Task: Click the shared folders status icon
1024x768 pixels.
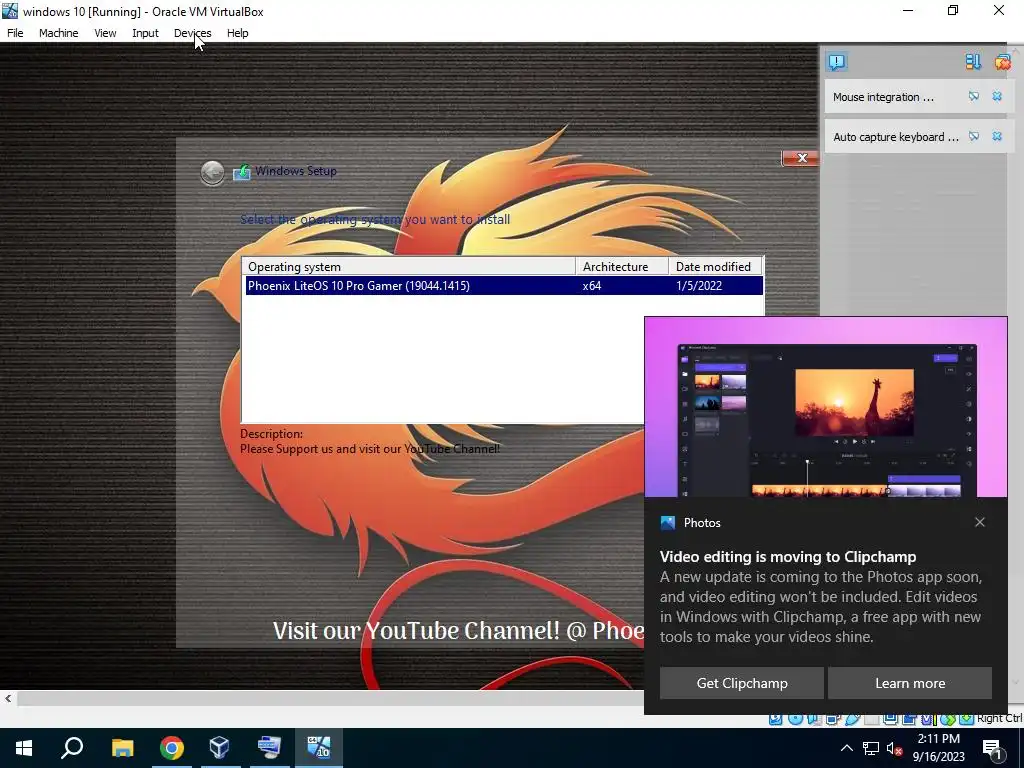Action: [872, 719]
